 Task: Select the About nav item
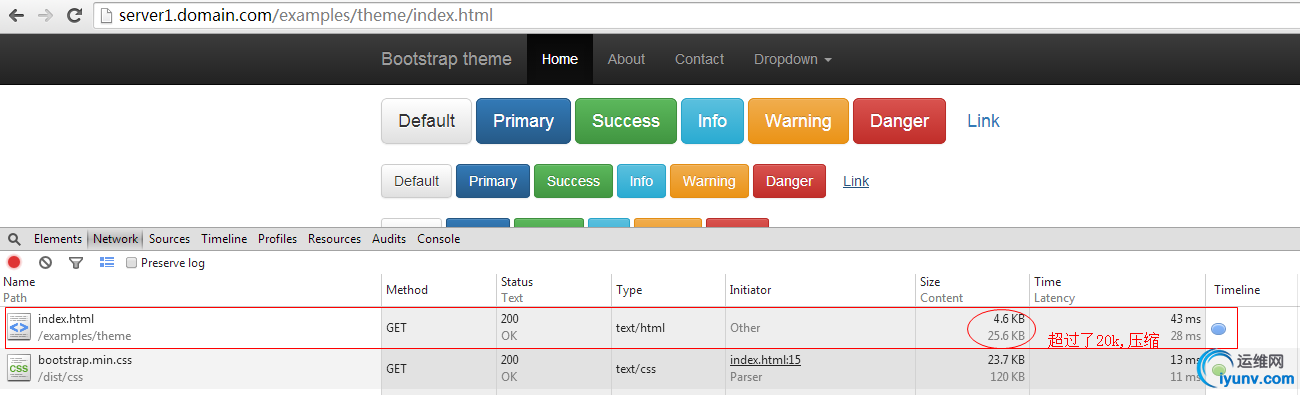(x=626, y=59)
